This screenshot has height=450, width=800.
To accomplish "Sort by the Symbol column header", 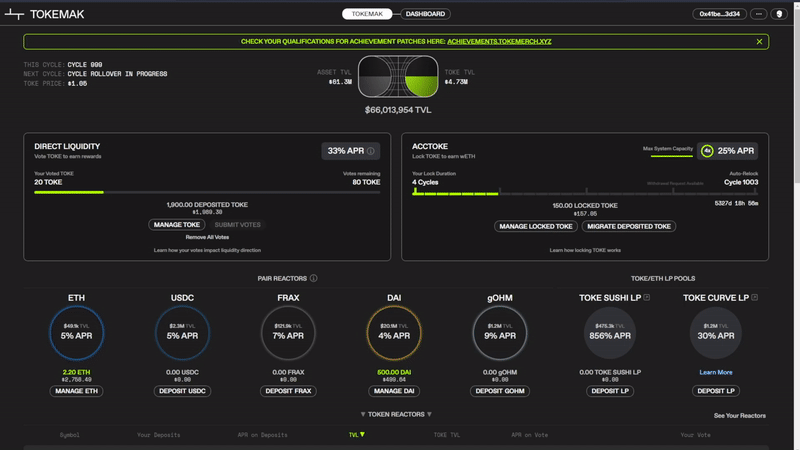I will pos(69,435).
